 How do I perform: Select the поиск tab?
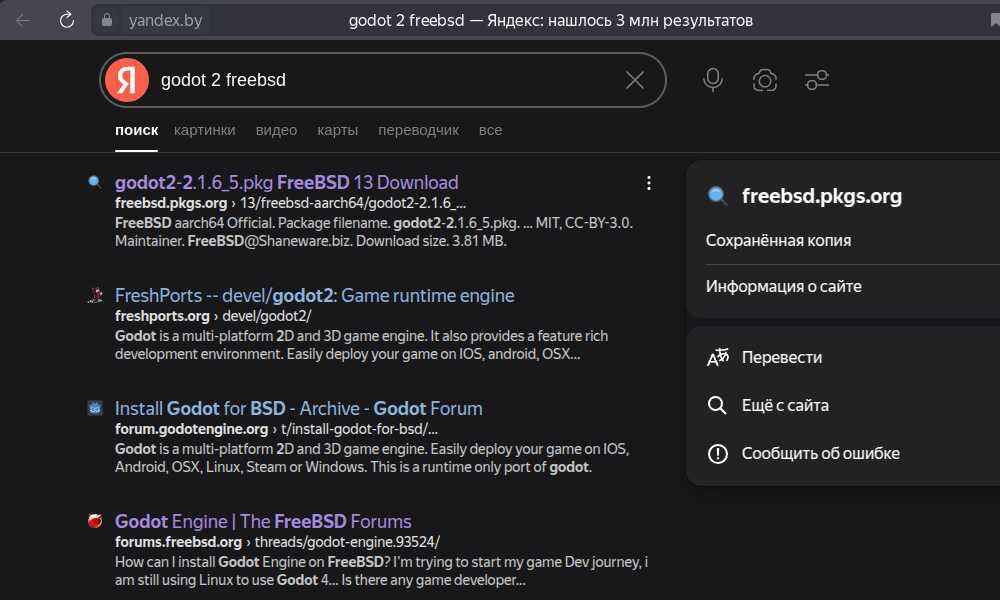tap(136, 130)
